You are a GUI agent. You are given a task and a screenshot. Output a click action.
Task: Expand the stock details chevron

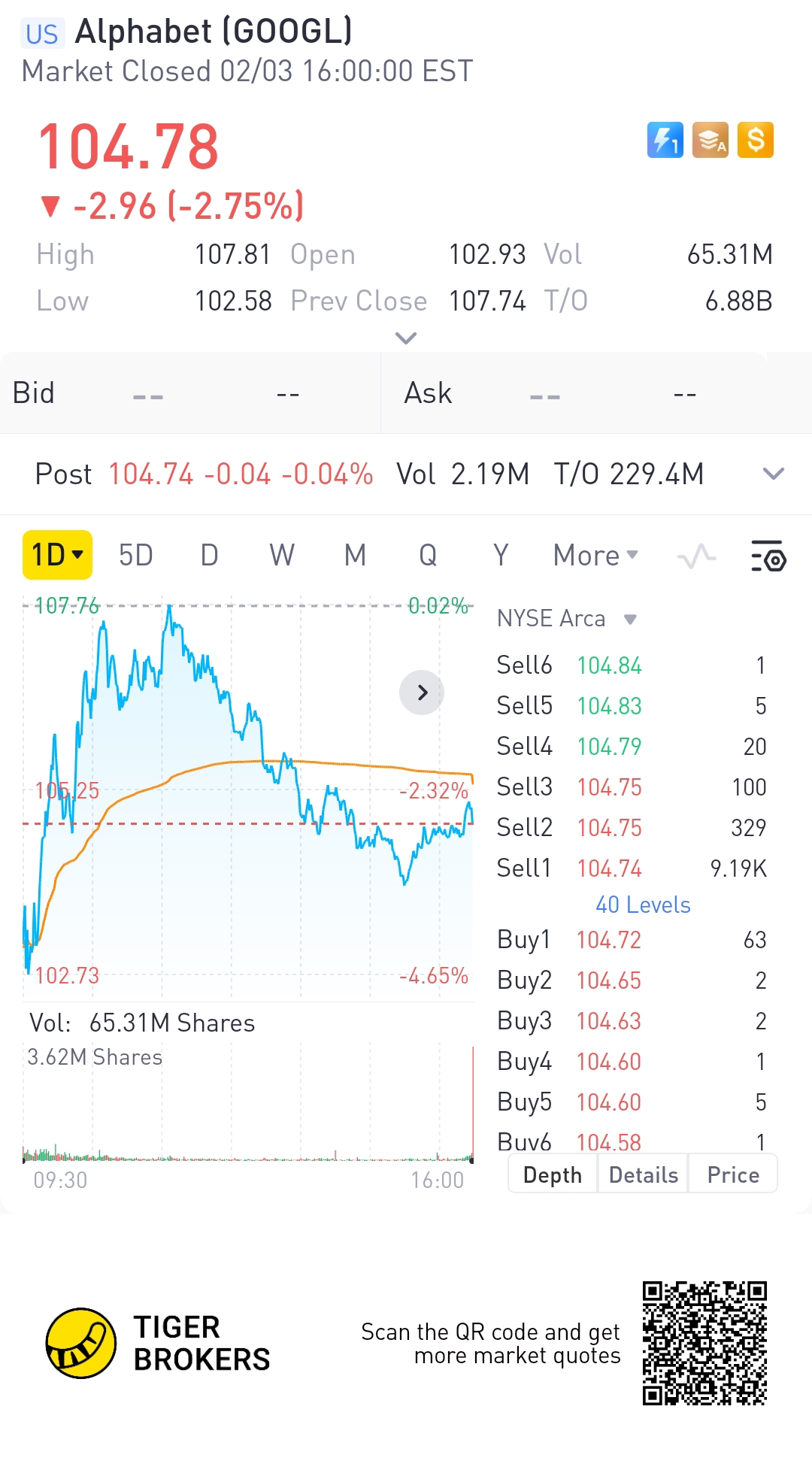[406, 338]
